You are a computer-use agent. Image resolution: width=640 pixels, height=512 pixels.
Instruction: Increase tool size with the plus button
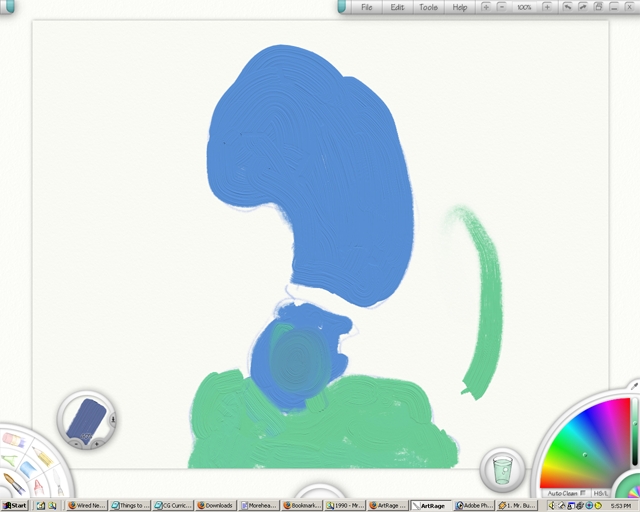[97, 444]
